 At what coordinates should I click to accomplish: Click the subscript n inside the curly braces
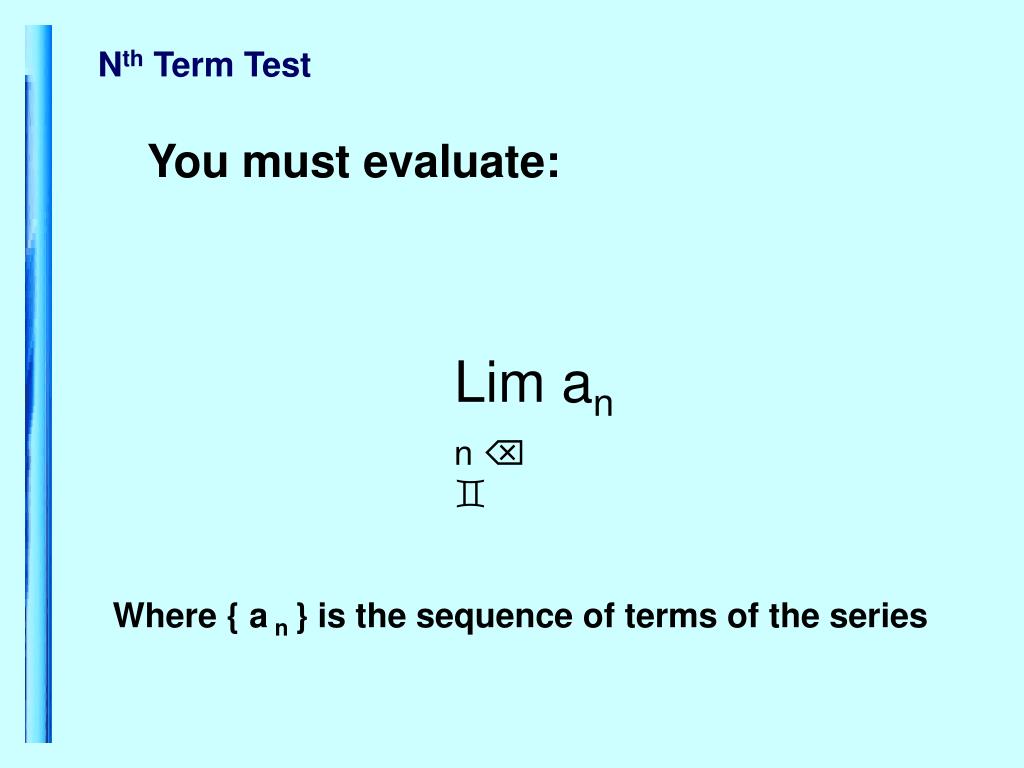282,627
